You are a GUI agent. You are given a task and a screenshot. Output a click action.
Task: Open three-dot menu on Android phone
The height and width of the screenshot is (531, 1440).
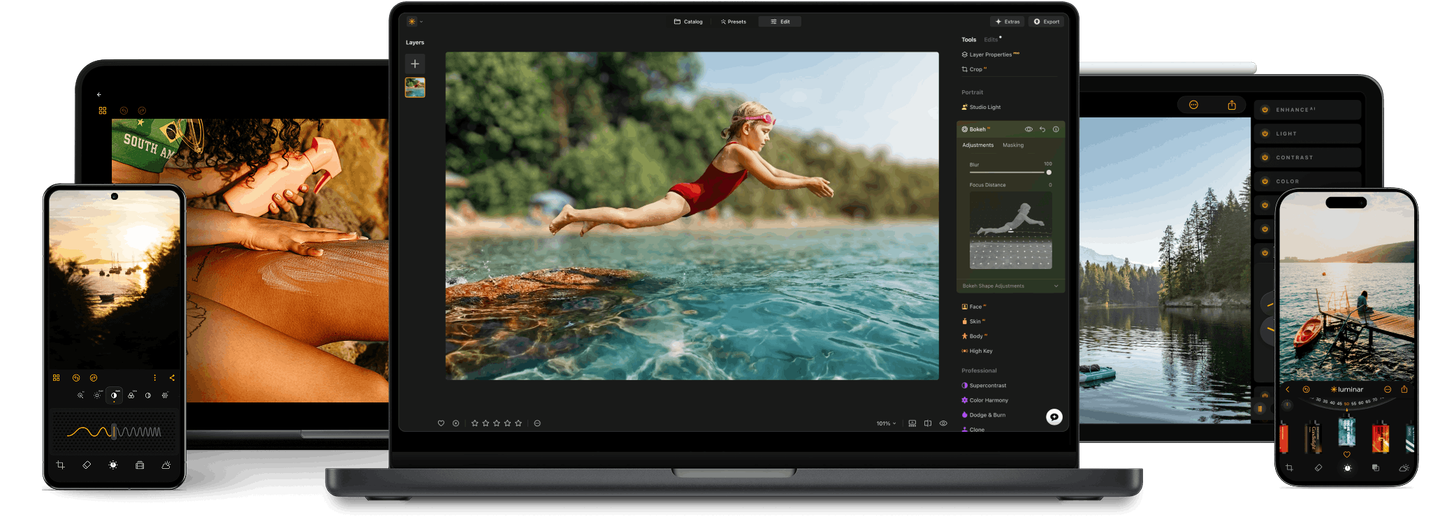(x=154, y=378)
